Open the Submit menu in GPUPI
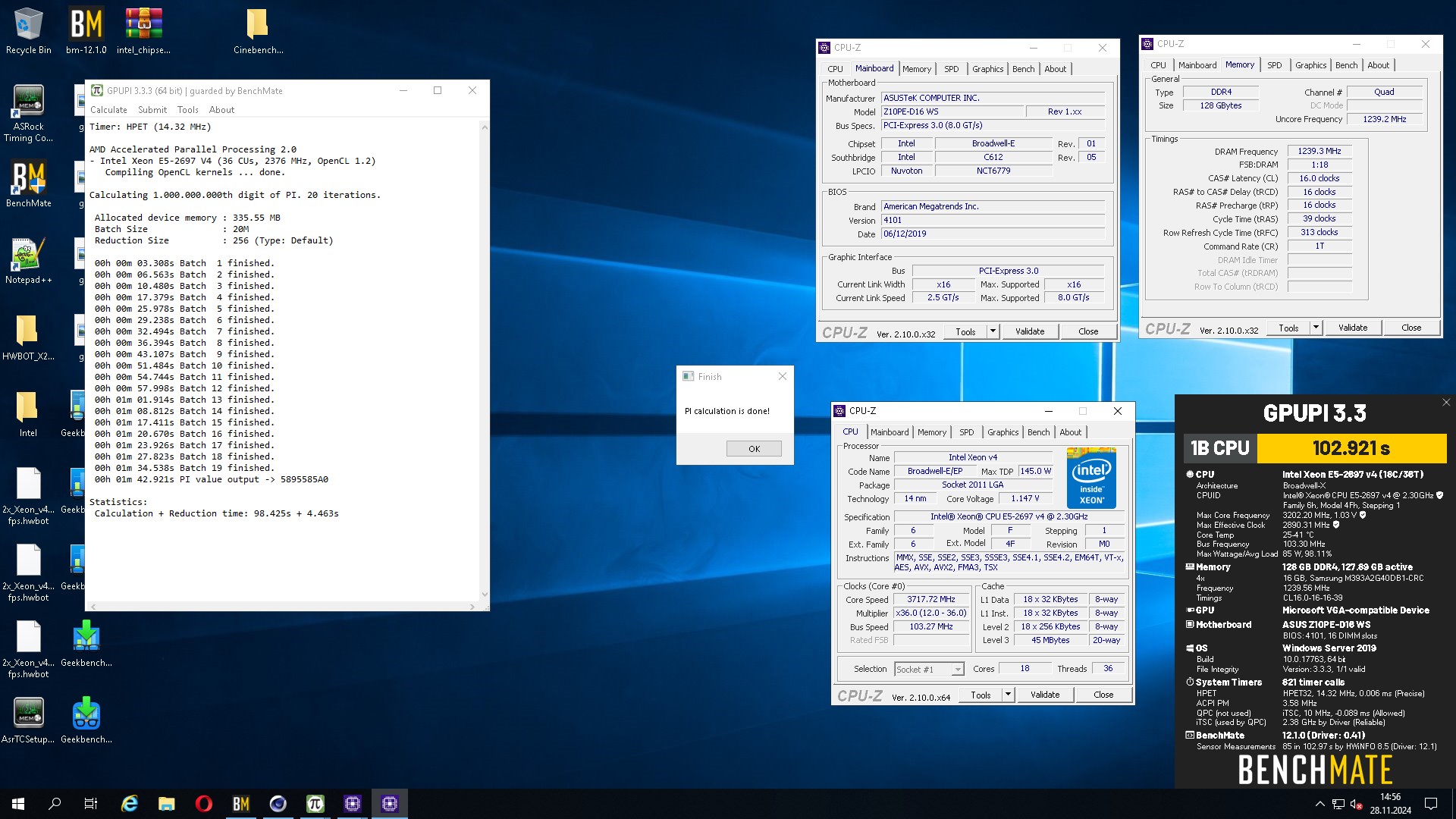 click(152, 110)
